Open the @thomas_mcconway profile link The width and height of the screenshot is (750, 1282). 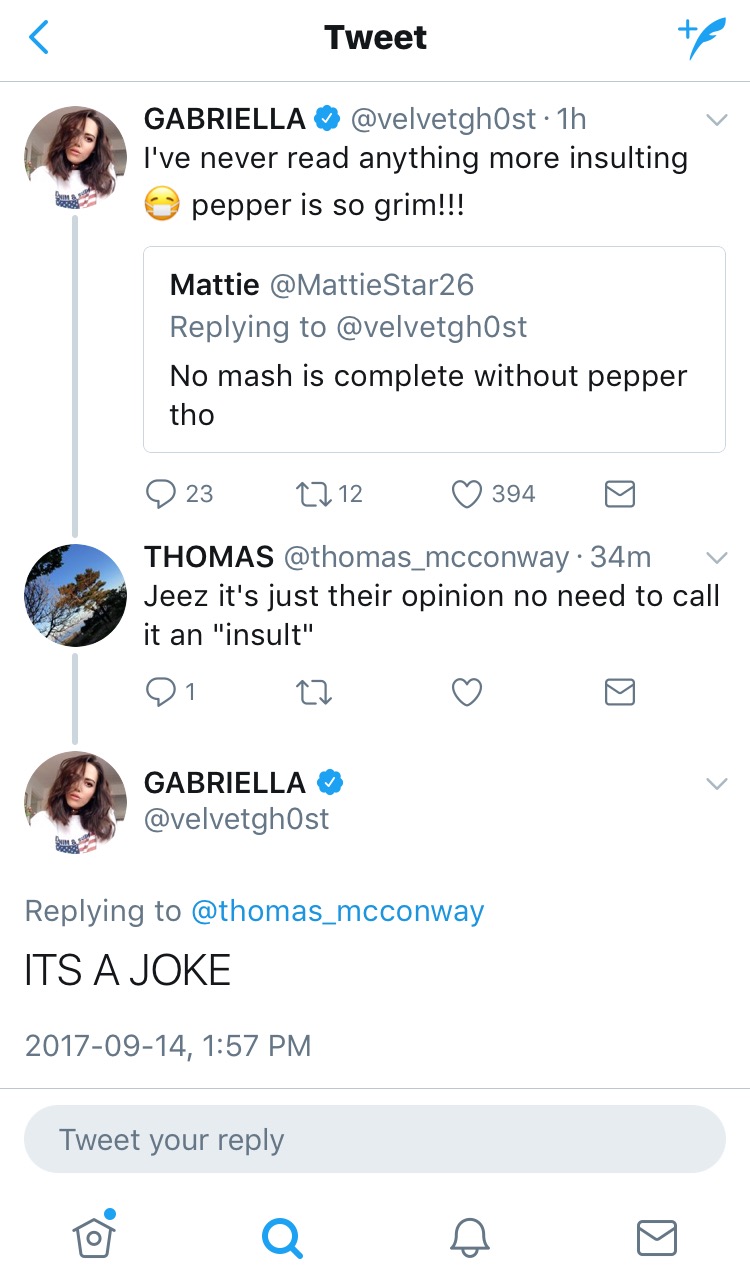tap(337, 911)
